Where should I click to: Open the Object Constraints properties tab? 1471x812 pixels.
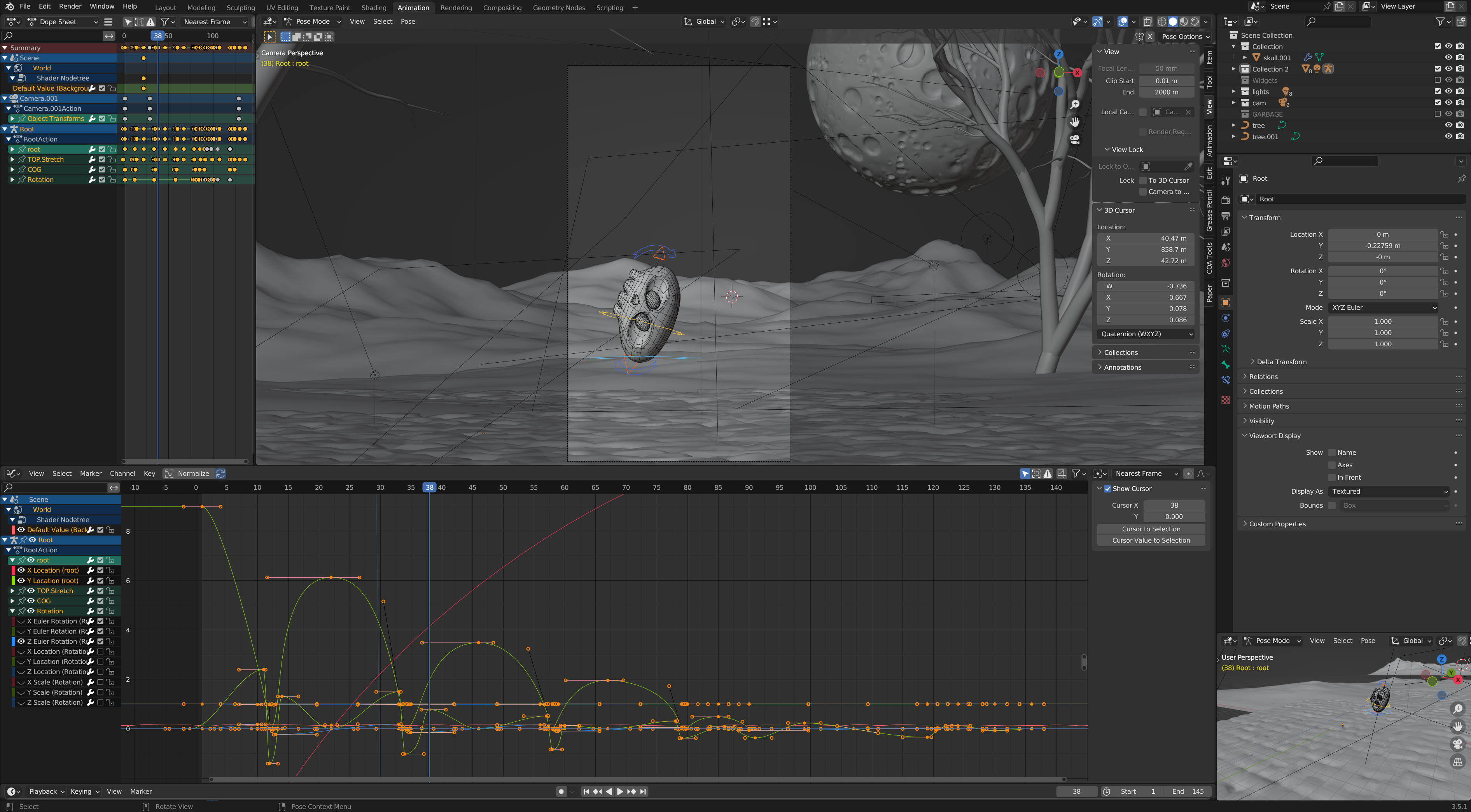click(1226, 334)
